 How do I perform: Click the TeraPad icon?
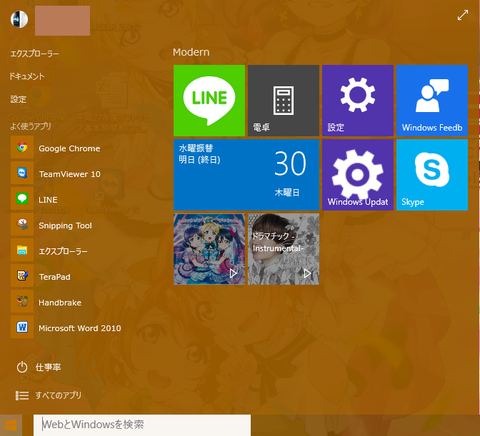tap(22, 275)
